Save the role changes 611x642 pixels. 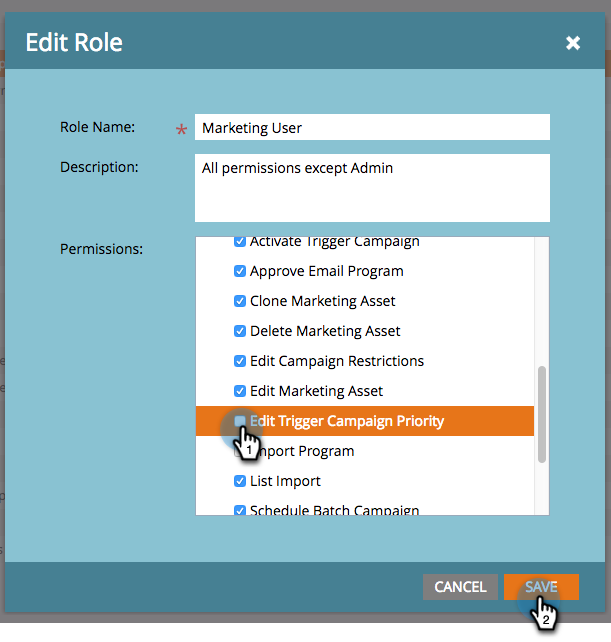[x=541, y=587]
